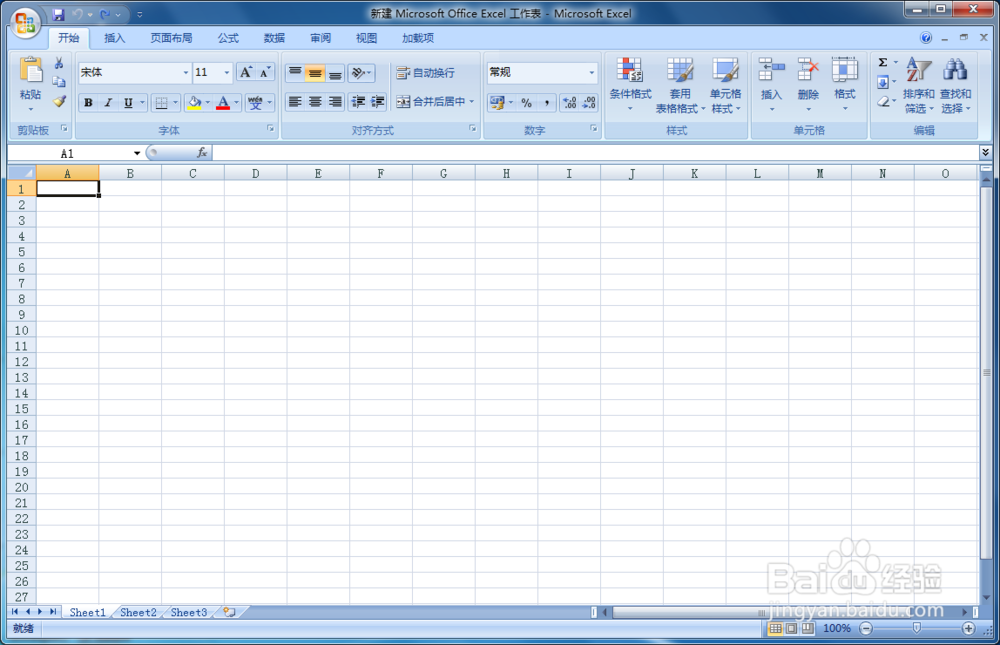The width and height of the screenshot is (1000, 645).
Task: Open 单元格样式 cell styles
Action: tap(726, 85)
